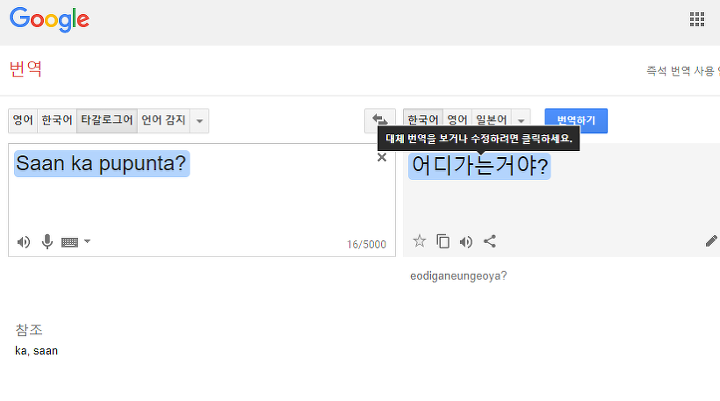
Task: Swap source and target languages
Action: tap(380, 119)
